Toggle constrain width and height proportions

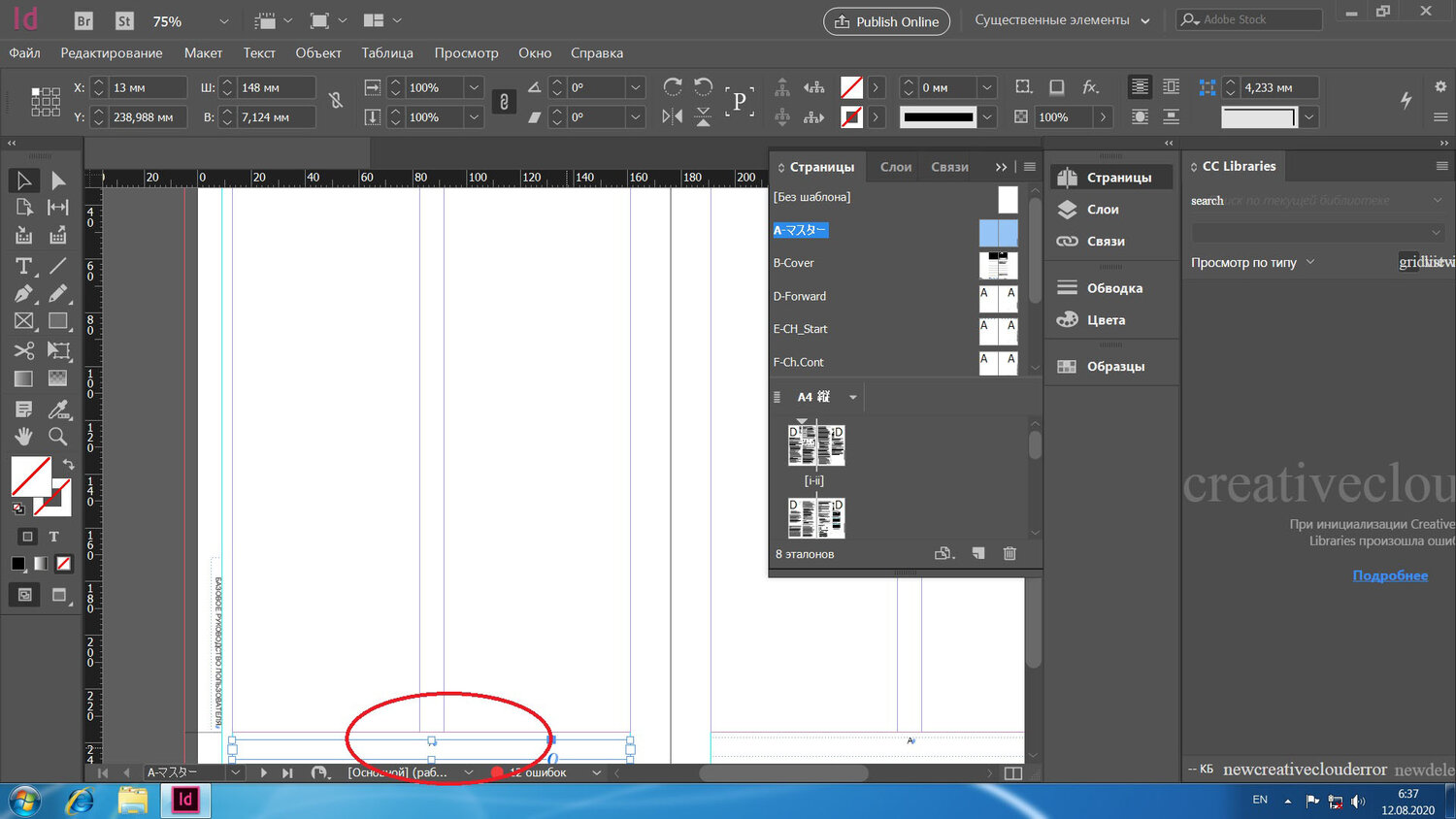(336, 101)
